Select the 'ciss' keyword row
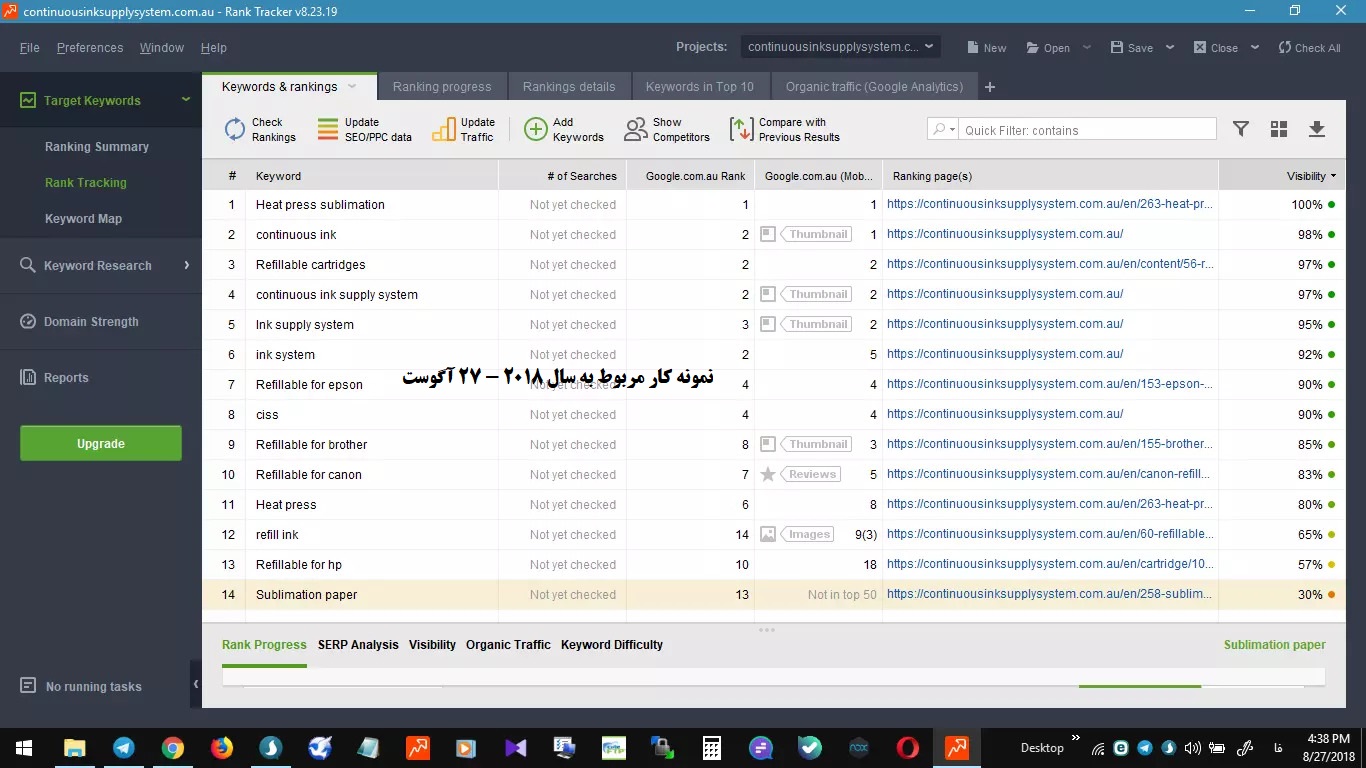This screenshot has width=1366, height=768. pos(773,414)
